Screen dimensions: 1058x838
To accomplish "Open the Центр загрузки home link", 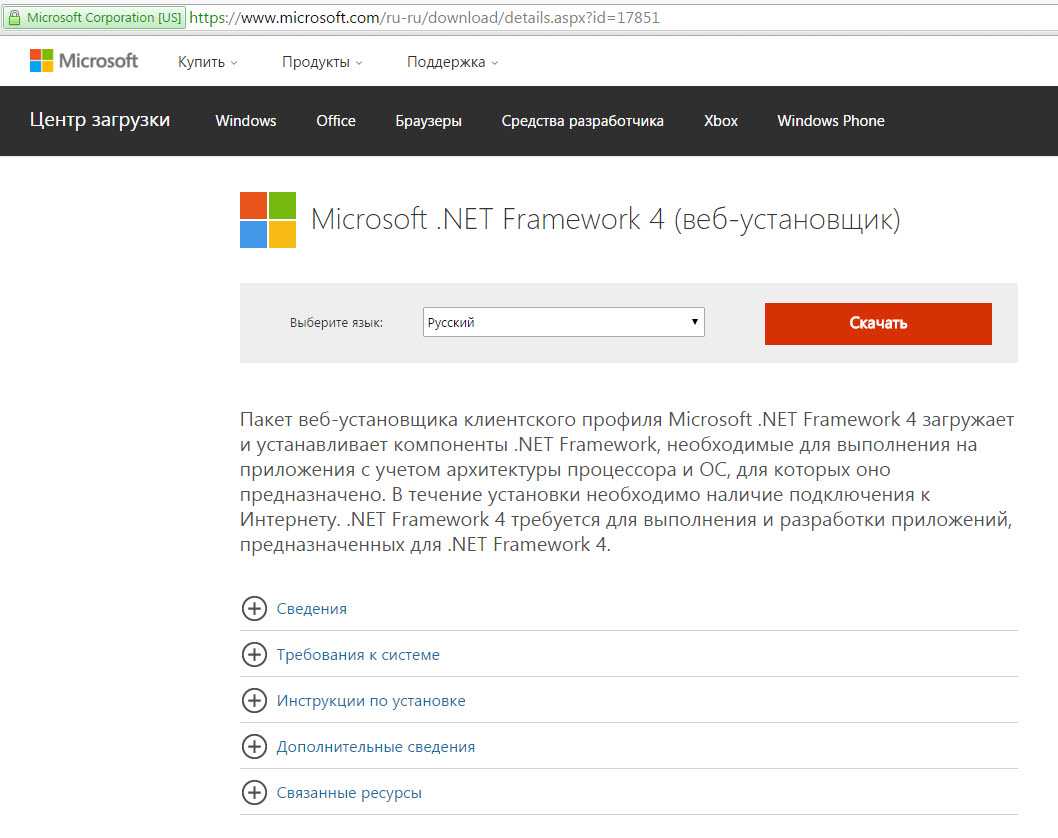I will [x=100, y=120].
